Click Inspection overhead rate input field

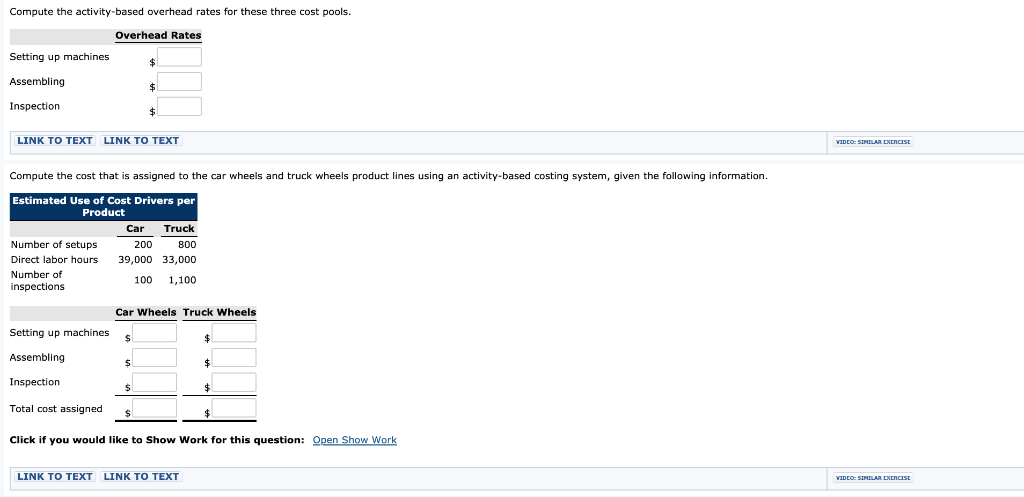(x=179, y=106)
